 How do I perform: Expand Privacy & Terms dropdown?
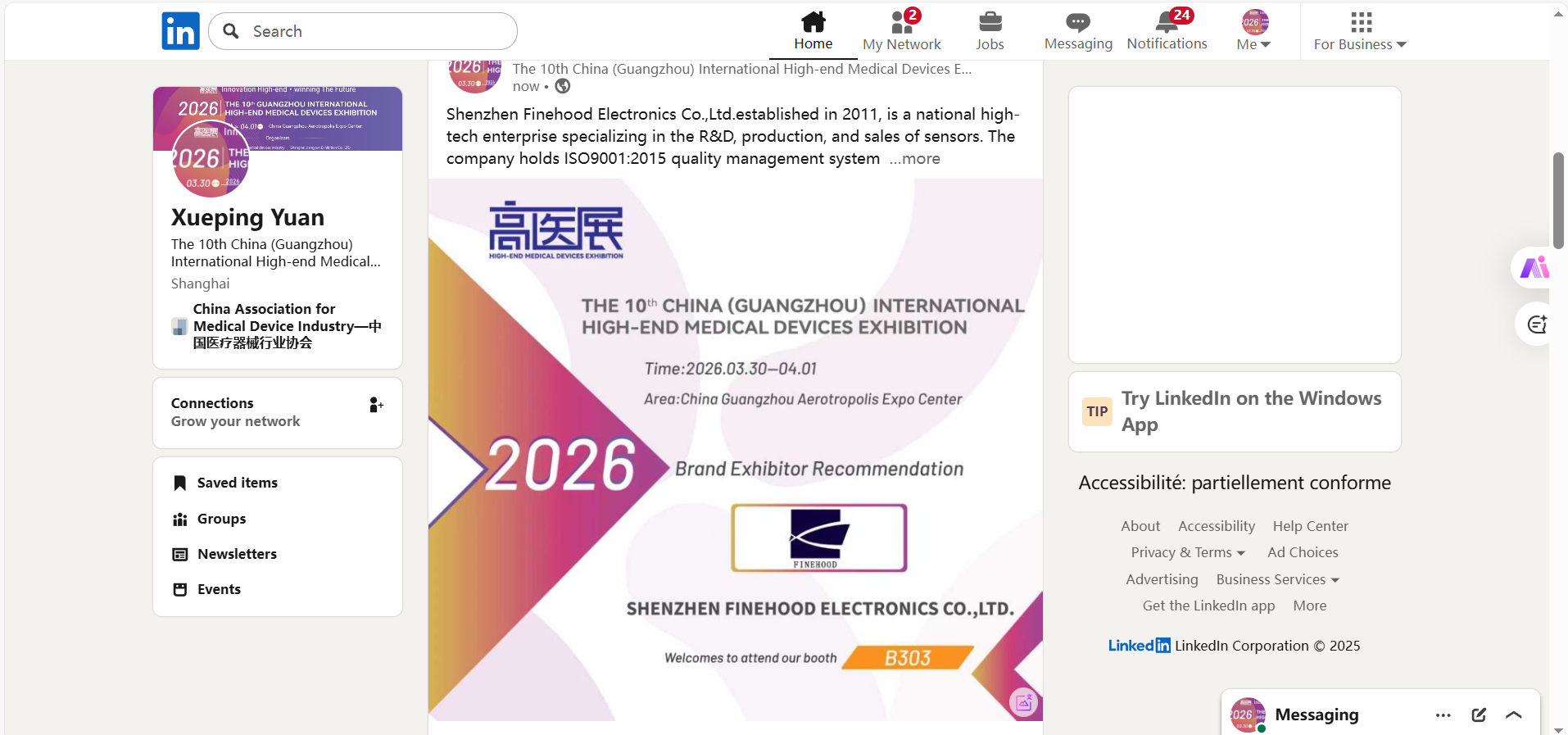1188,552
